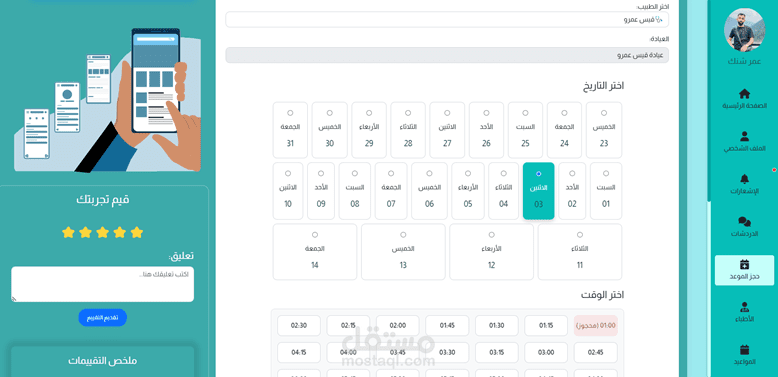Select the date radio for day 30
Image resolution: width=778 pixels, height=377 pixels.
click(x=330, y=113)
